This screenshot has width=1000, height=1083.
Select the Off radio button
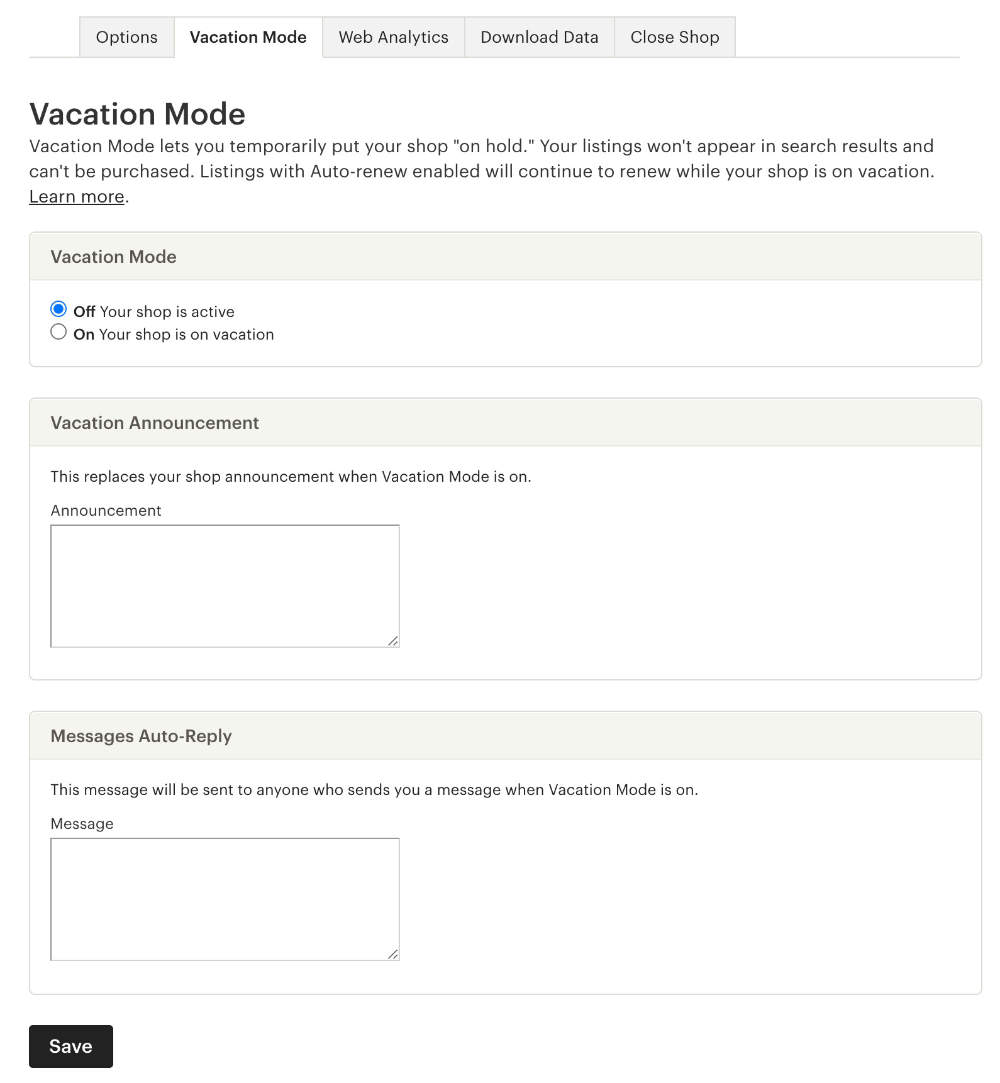(58, 308)
